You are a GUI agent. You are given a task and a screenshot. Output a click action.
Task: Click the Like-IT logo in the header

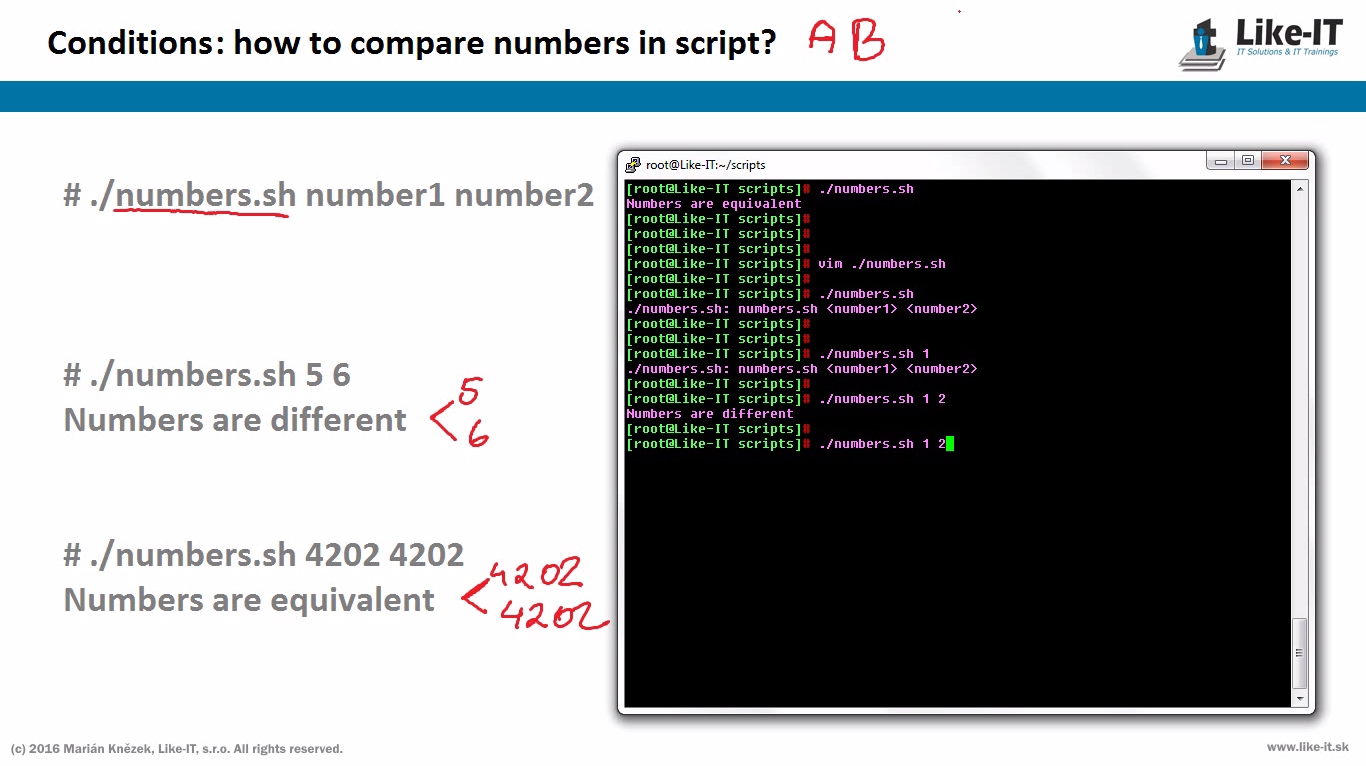pyautogui.click(x=1262, y=42)
